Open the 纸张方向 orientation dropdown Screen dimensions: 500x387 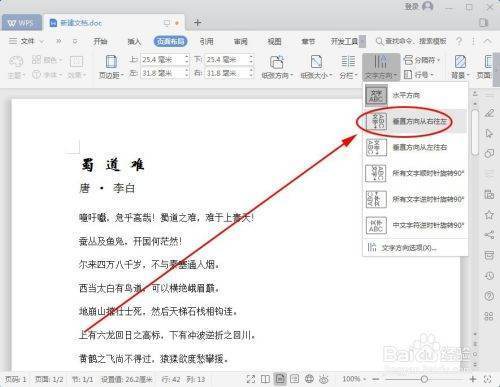point(277,67)
